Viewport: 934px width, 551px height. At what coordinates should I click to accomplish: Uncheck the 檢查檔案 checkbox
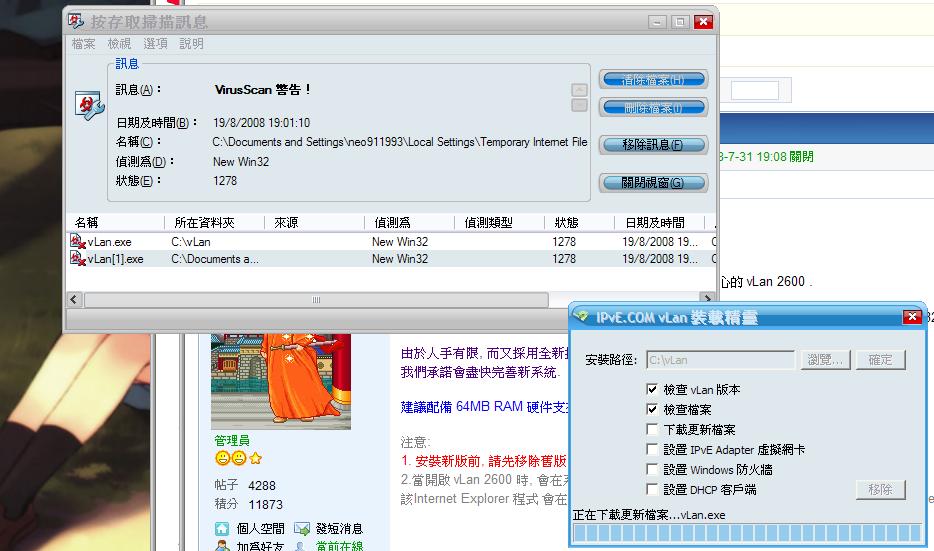(x=652, y=409)
